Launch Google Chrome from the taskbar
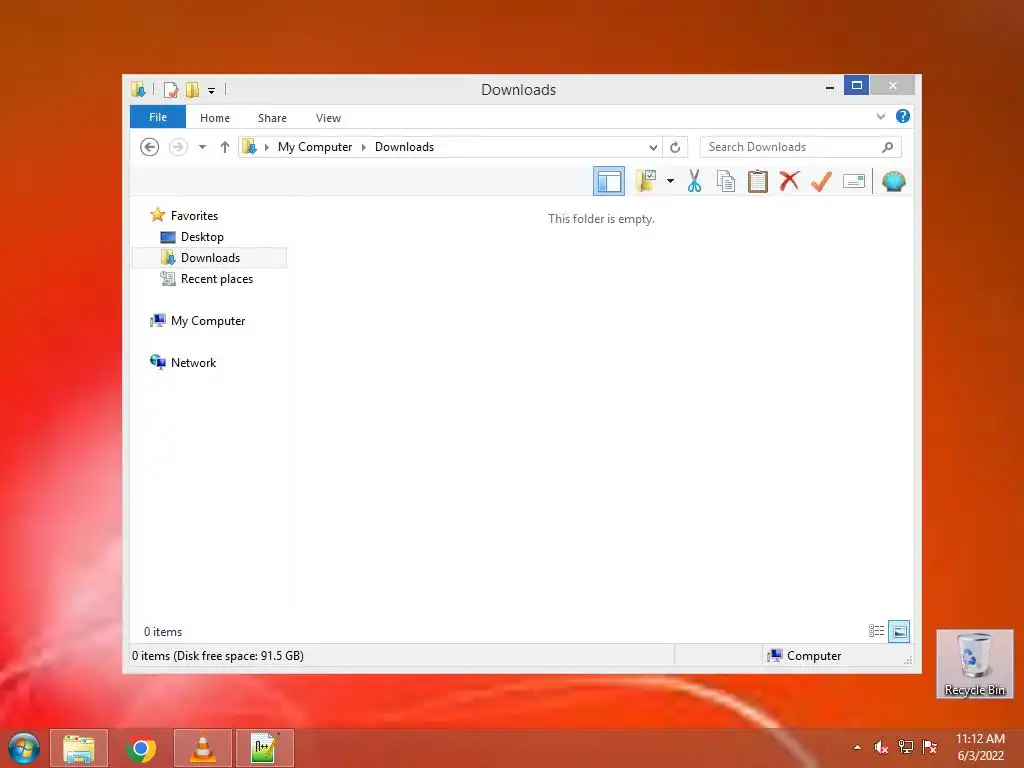Screen dimensions: 1024x768 [x=140, y=748]
